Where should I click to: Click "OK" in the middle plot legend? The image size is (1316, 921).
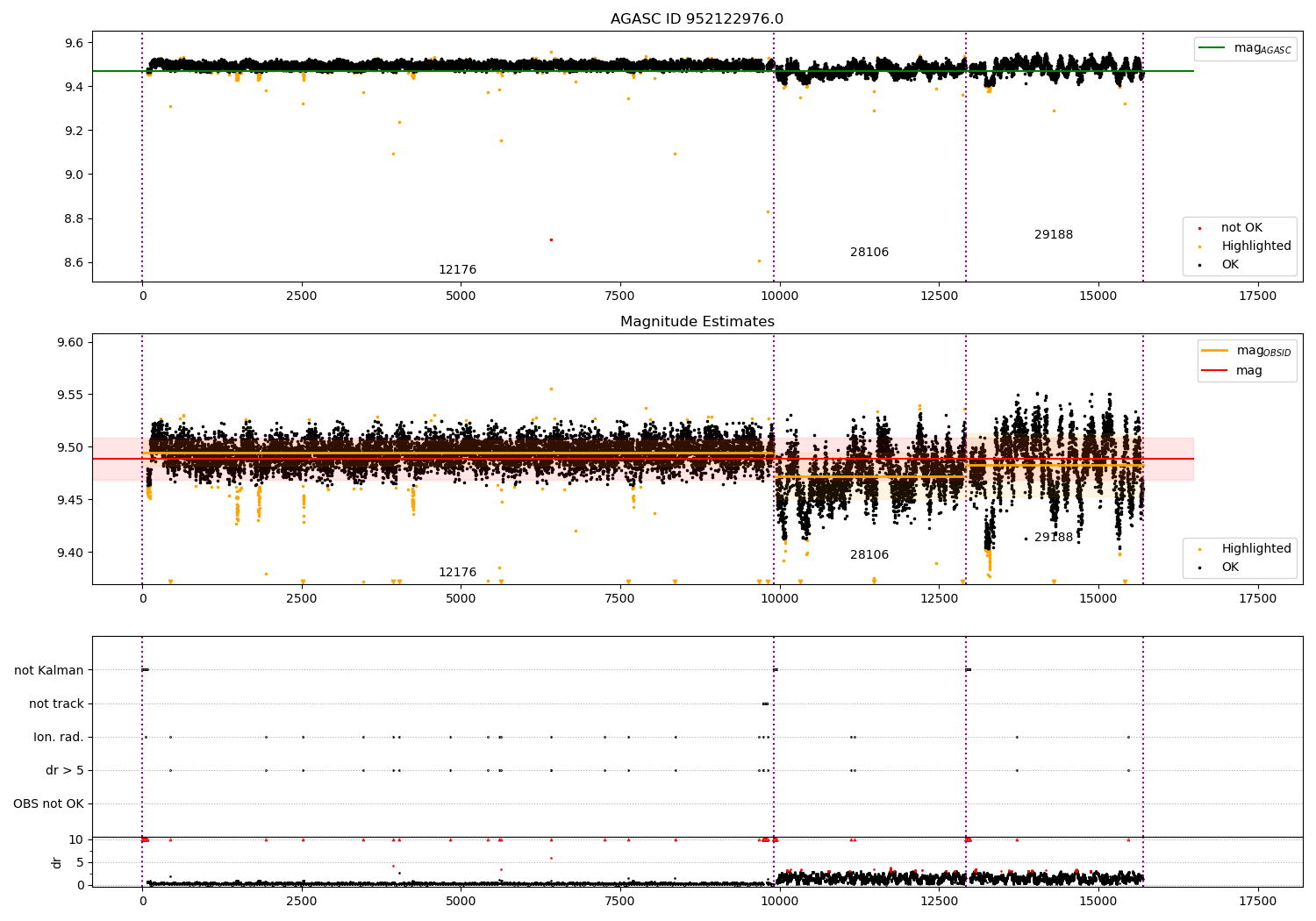(x=1230, y=568)
